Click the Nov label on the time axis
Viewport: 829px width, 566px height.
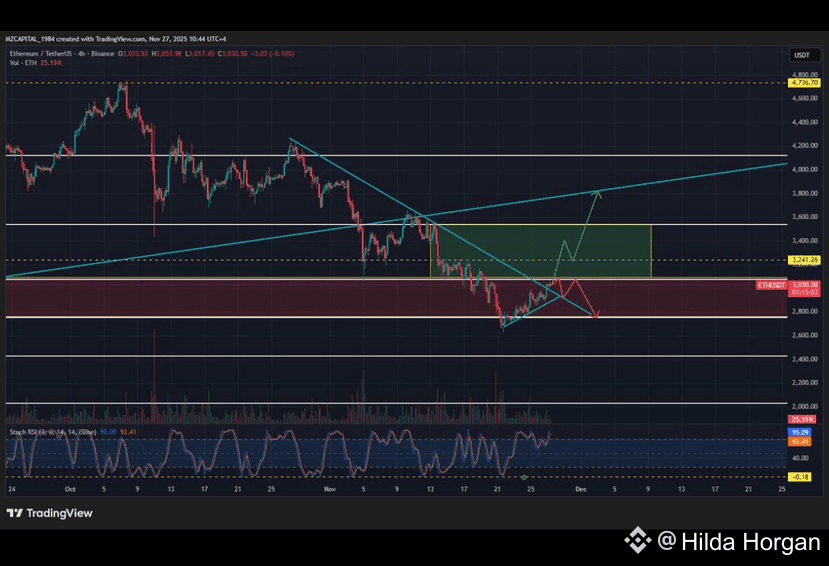click(330, 489)
